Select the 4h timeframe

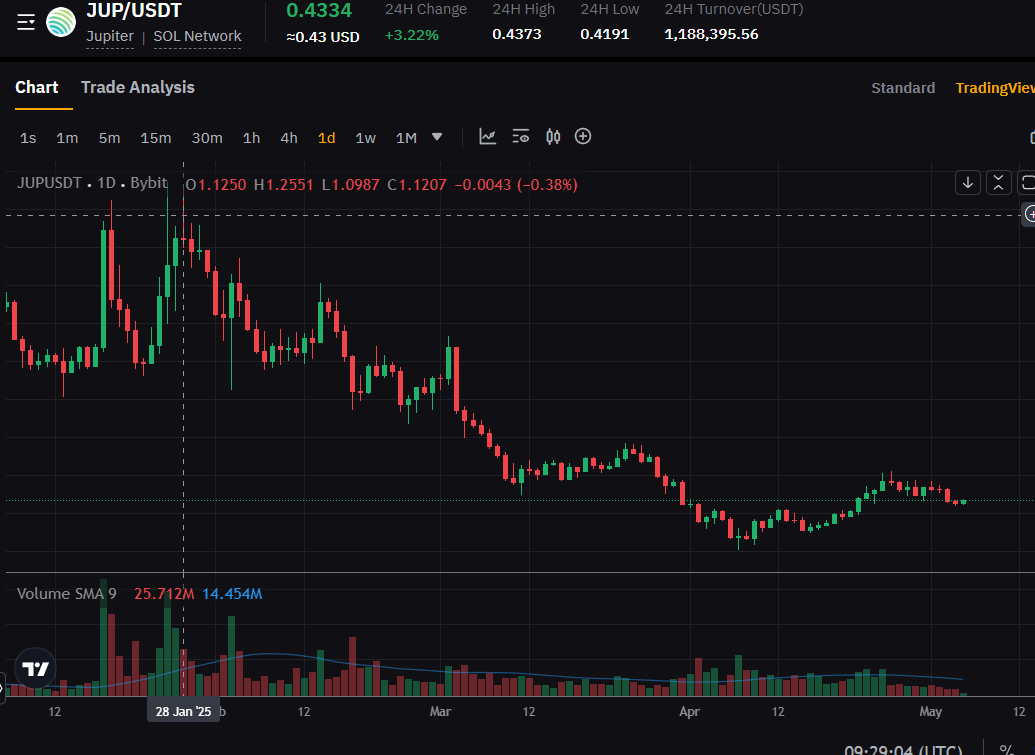coord(288,138)
